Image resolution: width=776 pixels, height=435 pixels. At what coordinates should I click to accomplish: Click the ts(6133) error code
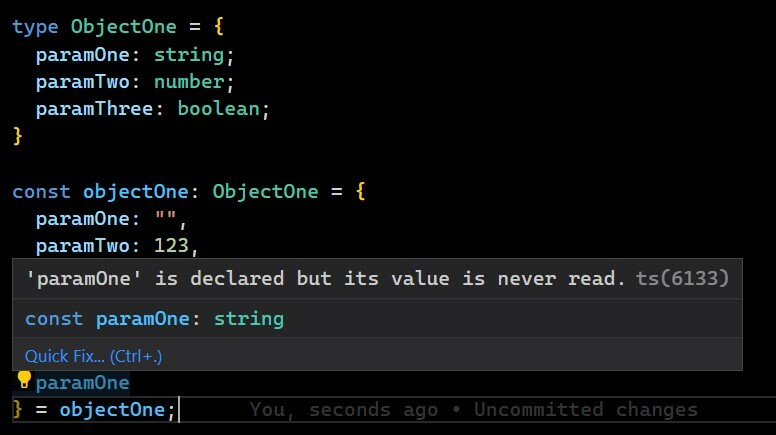point(682,279)
